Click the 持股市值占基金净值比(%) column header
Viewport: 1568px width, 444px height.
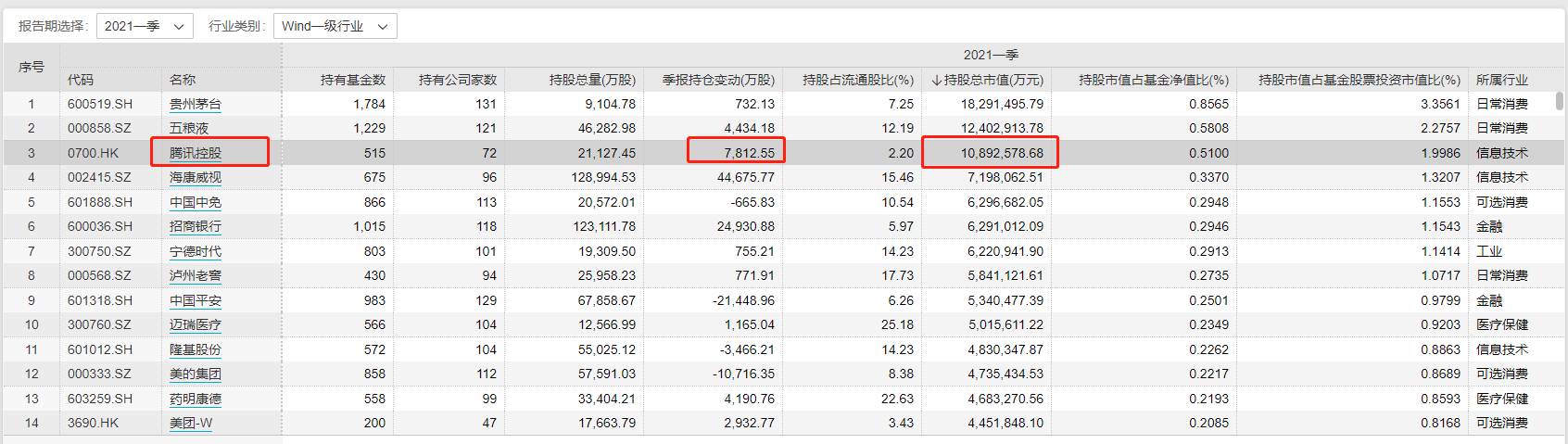[x=1154, y=80]
